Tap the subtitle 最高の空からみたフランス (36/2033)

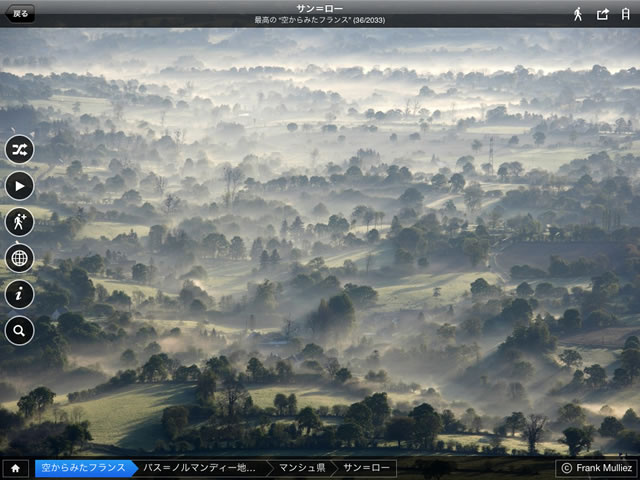coord(320,20)
